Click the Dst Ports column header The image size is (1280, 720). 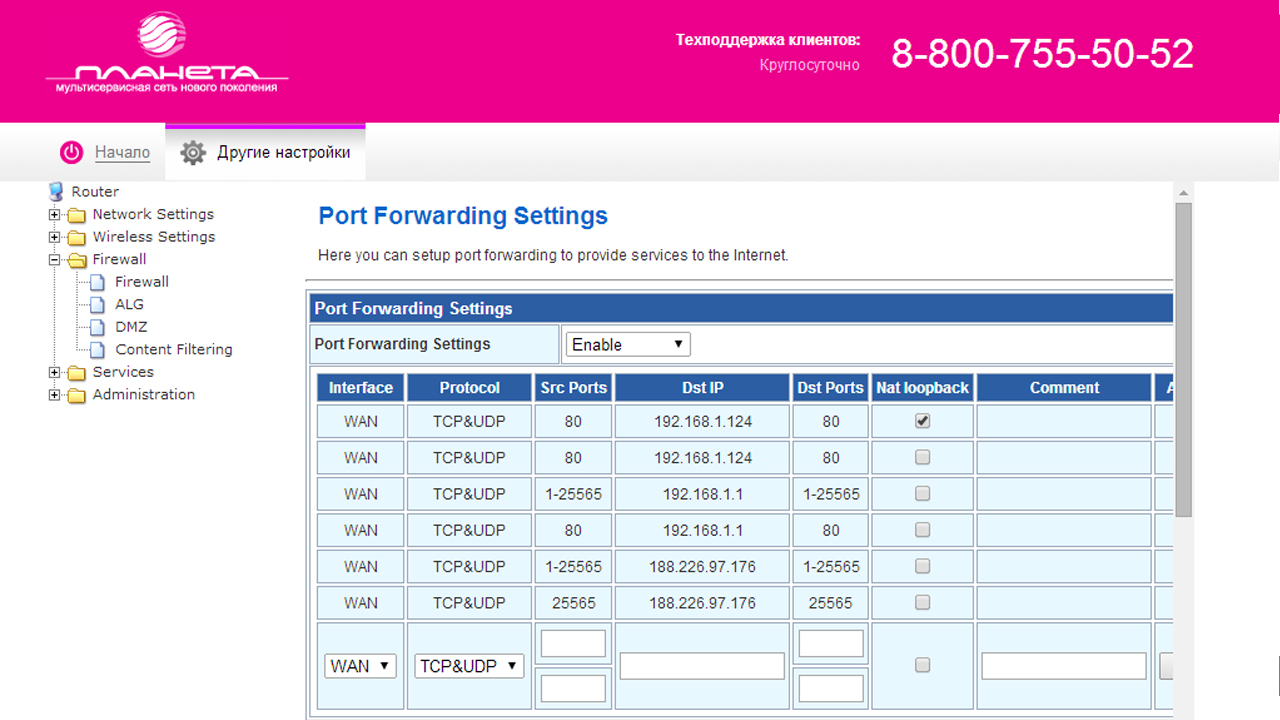(830, 388)
